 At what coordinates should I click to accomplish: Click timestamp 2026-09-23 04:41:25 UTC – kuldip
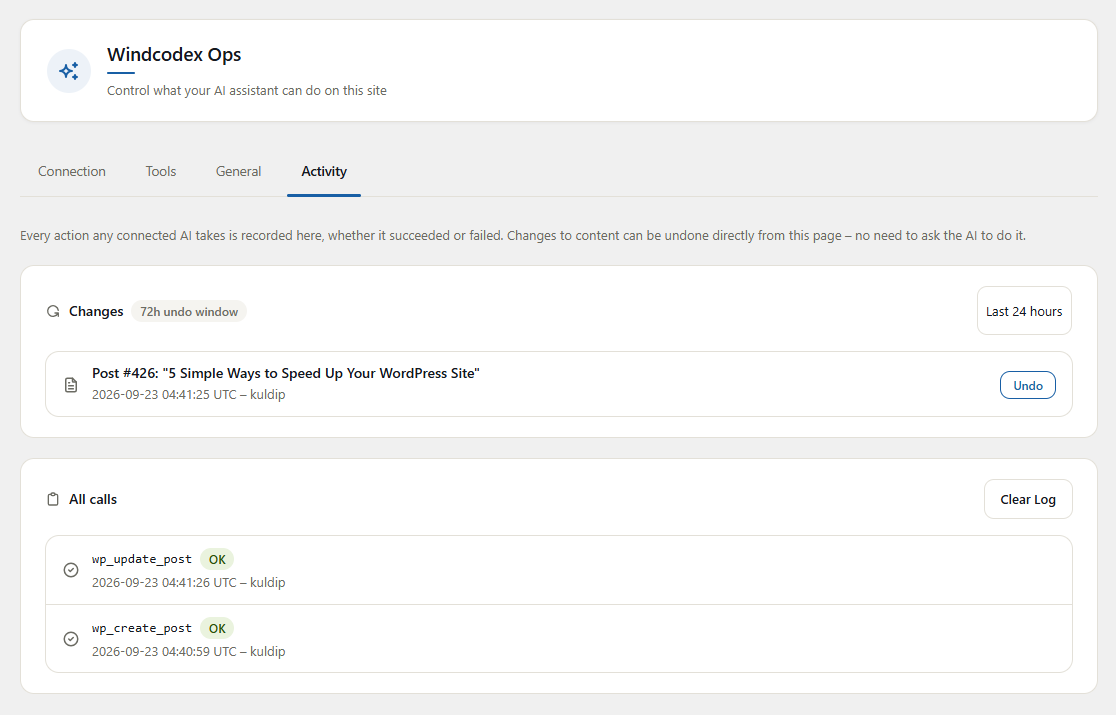[189, 394]
